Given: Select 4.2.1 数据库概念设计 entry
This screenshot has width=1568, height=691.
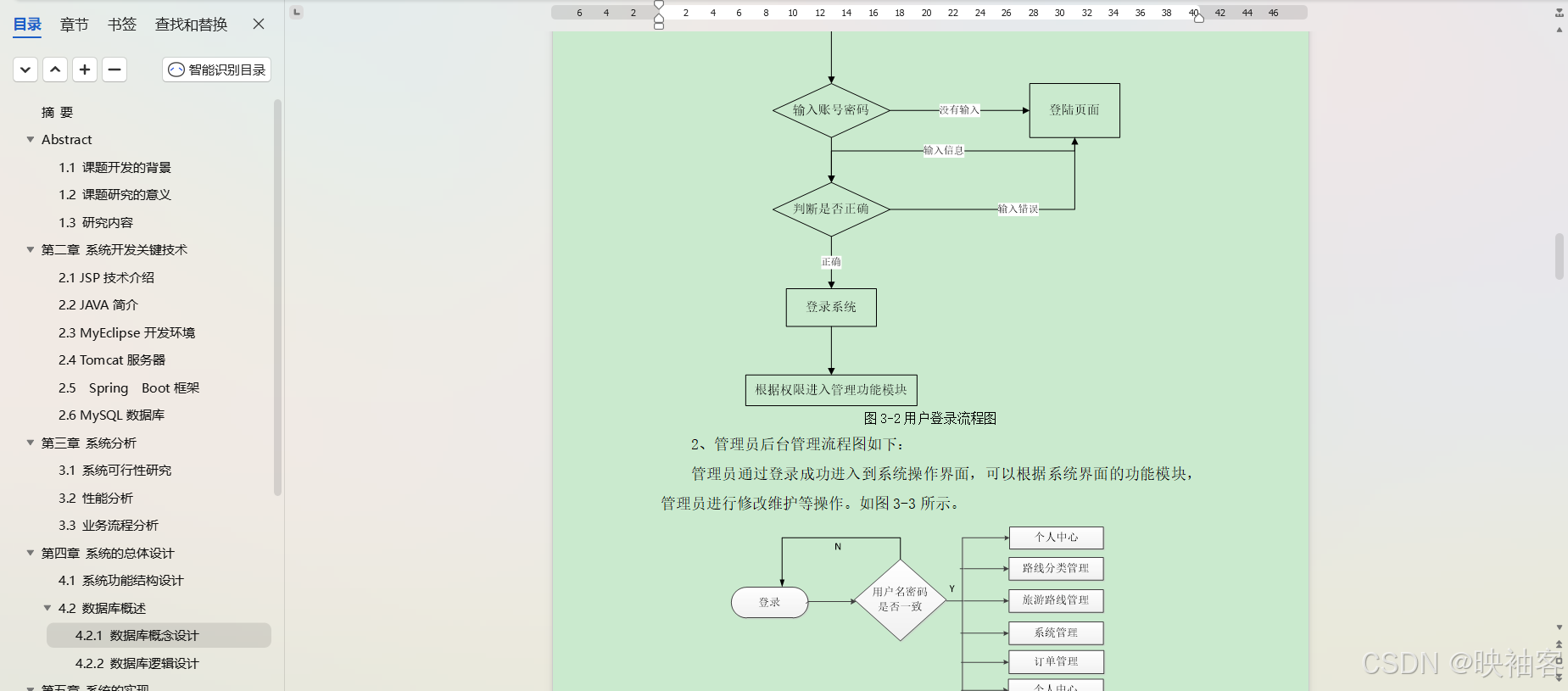Looking at the screenshot, I should [x=159, y=635].
